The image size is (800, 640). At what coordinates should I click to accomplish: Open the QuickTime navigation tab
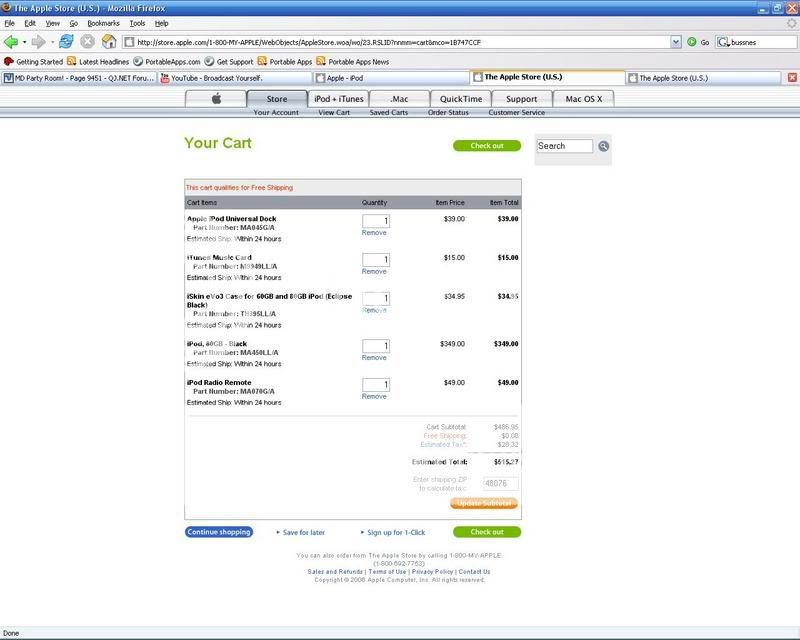pos(462,98)
